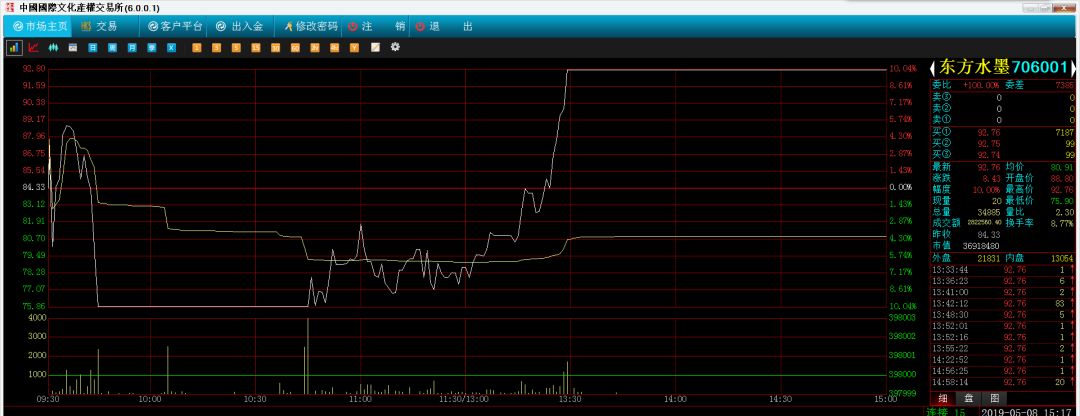This screenshot has height=416, width=1080.
Task: Open the drawing notepad icon beside the gear
Action: (375, 48)
